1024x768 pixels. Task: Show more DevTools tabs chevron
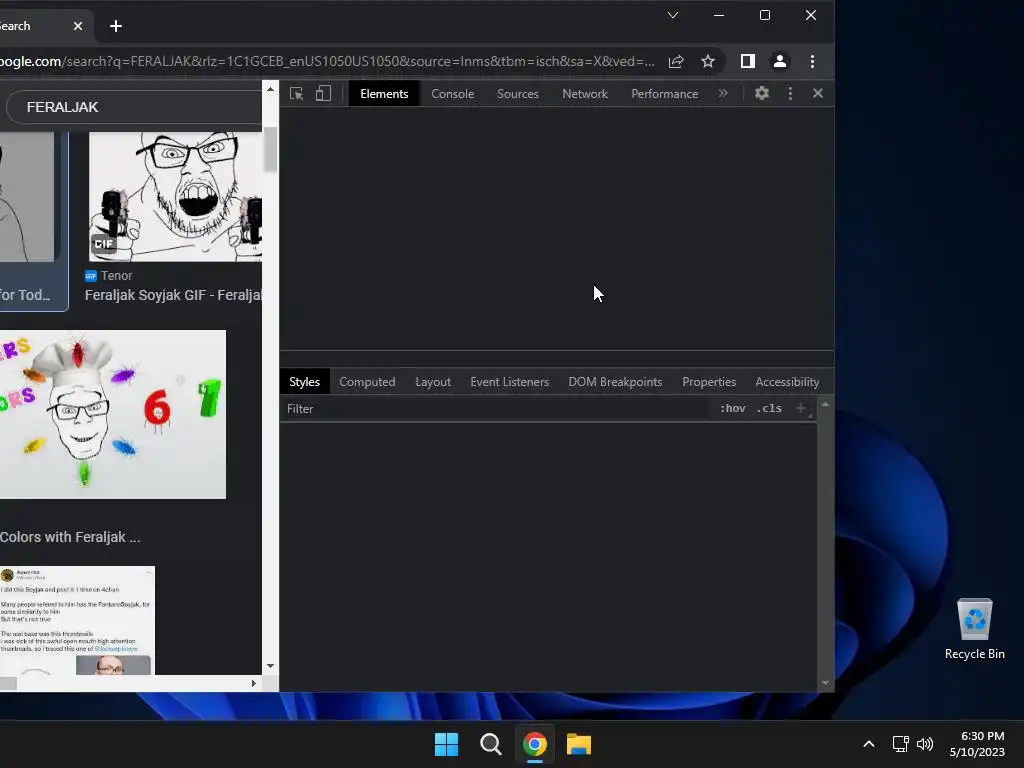[723, 93]
